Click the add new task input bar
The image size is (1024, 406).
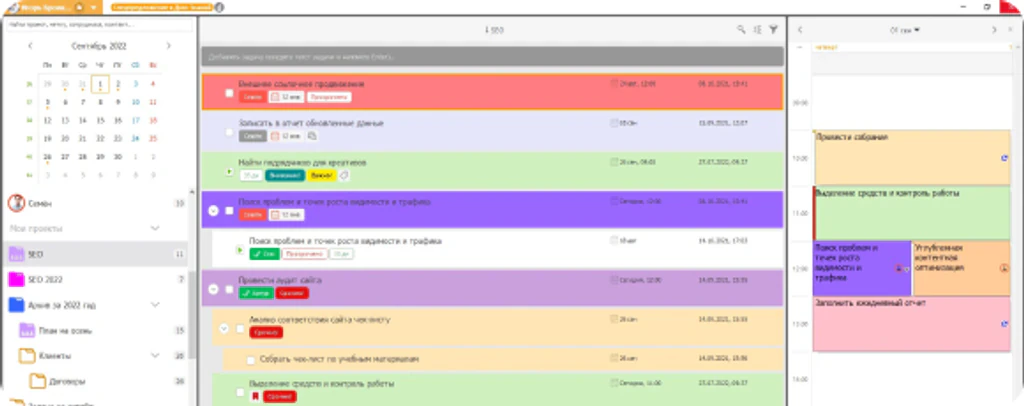tap(492, 57)
